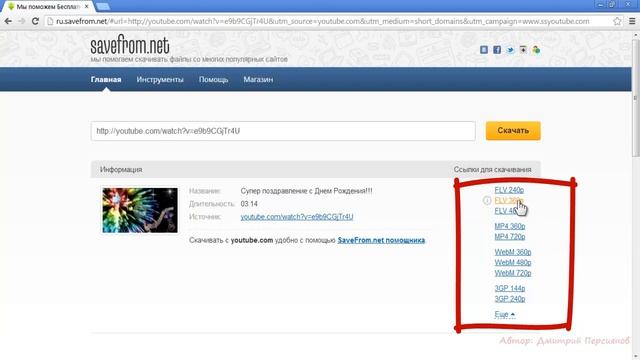The image size is (640, 360).
Task: Click the green and yellow share icon
Action: 536,50
